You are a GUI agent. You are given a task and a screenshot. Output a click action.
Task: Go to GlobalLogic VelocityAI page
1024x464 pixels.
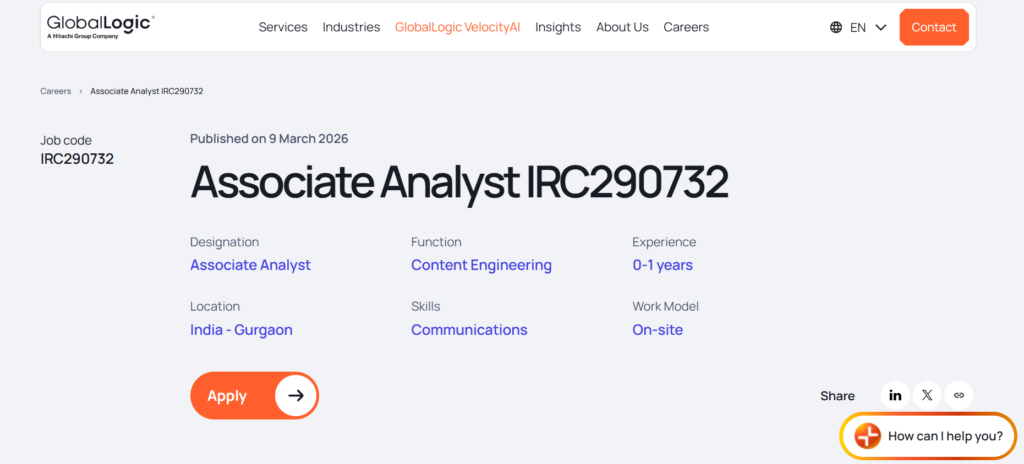coord(457,27)
